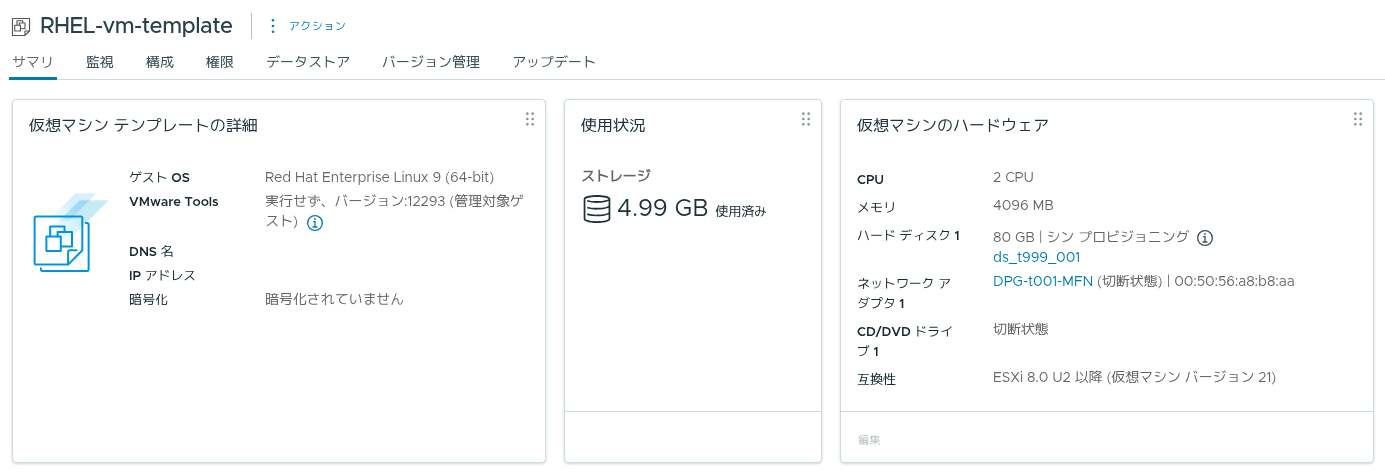Switch to the 監視 tab

(x=100, y=62)
